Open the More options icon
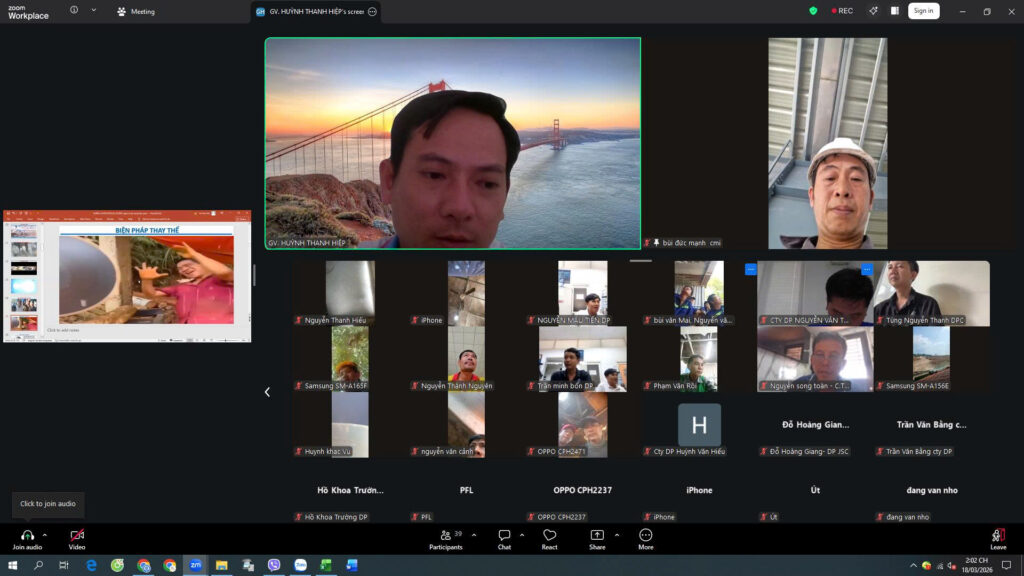 (x=646, y=536)
